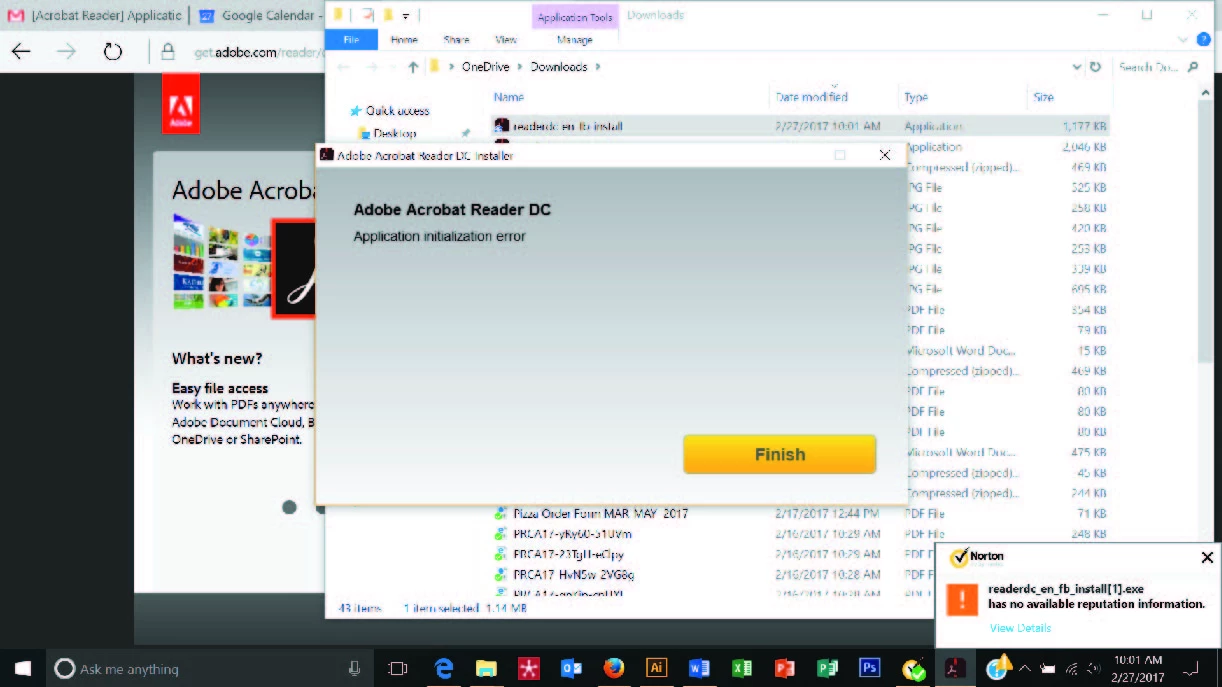1222x687 pixels.
Task: Open Microsoft Edge from taskbar
Action: pyautogui.click(x=444, y=668)
